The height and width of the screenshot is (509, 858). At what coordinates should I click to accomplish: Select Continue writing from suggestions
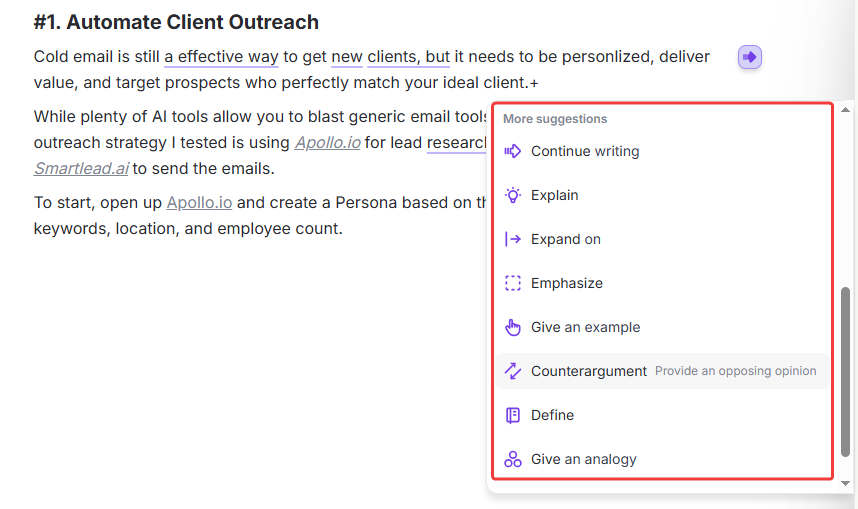coord(585,151)
